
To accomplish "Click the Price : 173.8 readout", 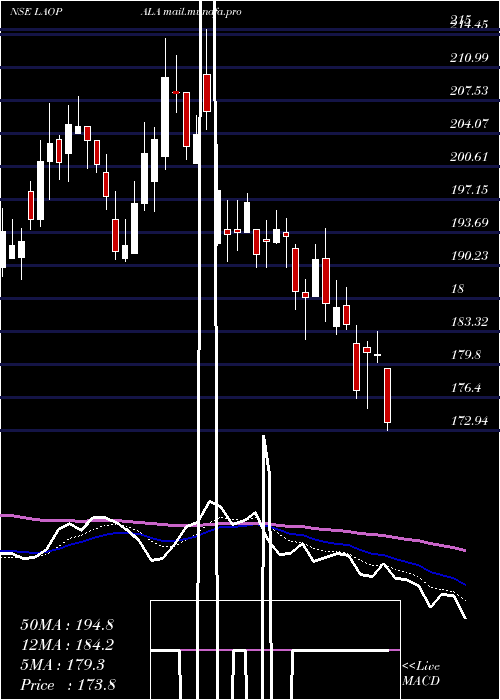I will (x=67, y=685).
